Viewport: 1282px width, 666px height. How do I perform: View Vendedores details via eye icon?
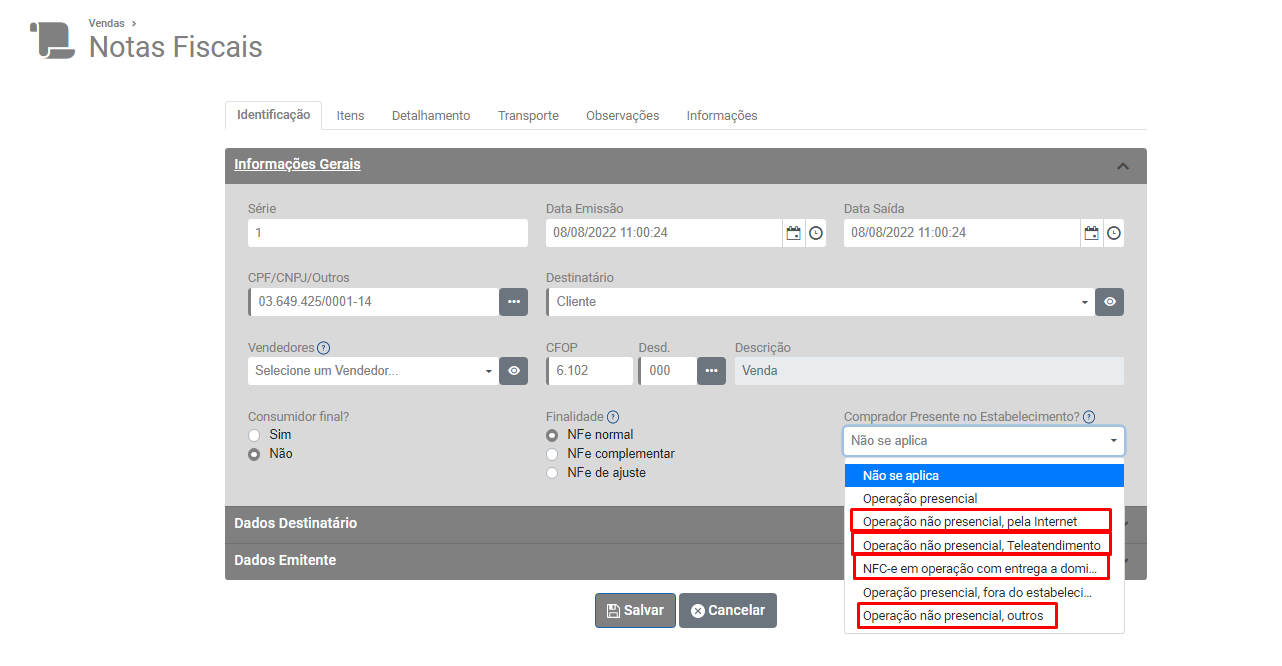coord(513,370)
